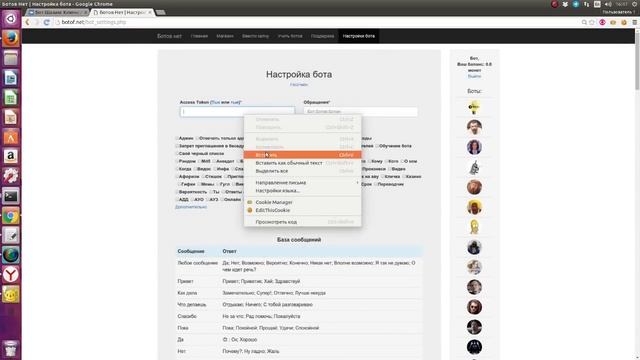Open the Terminal dock icon

[11, 196]
